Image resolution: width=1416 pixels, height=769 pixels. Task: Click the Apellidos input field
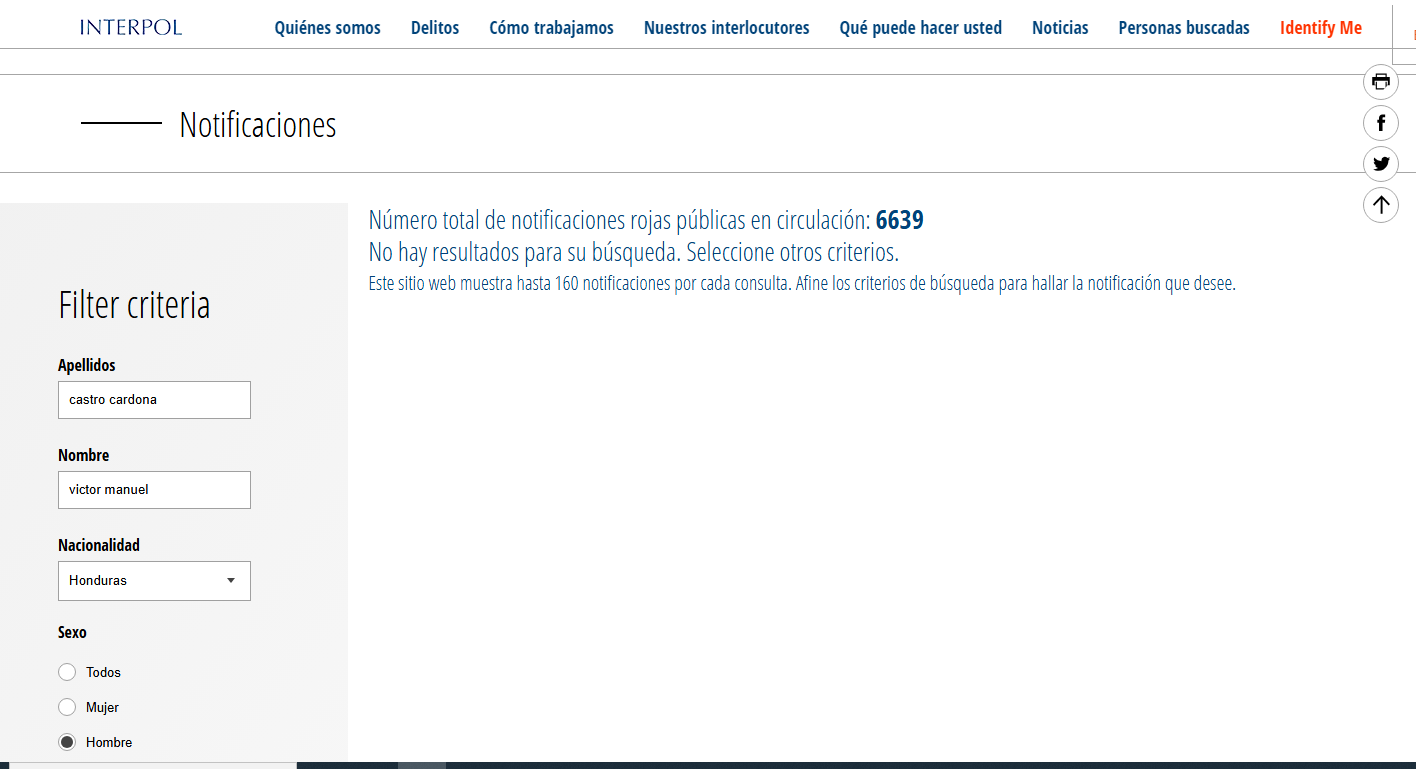click(x=154, y=400)
